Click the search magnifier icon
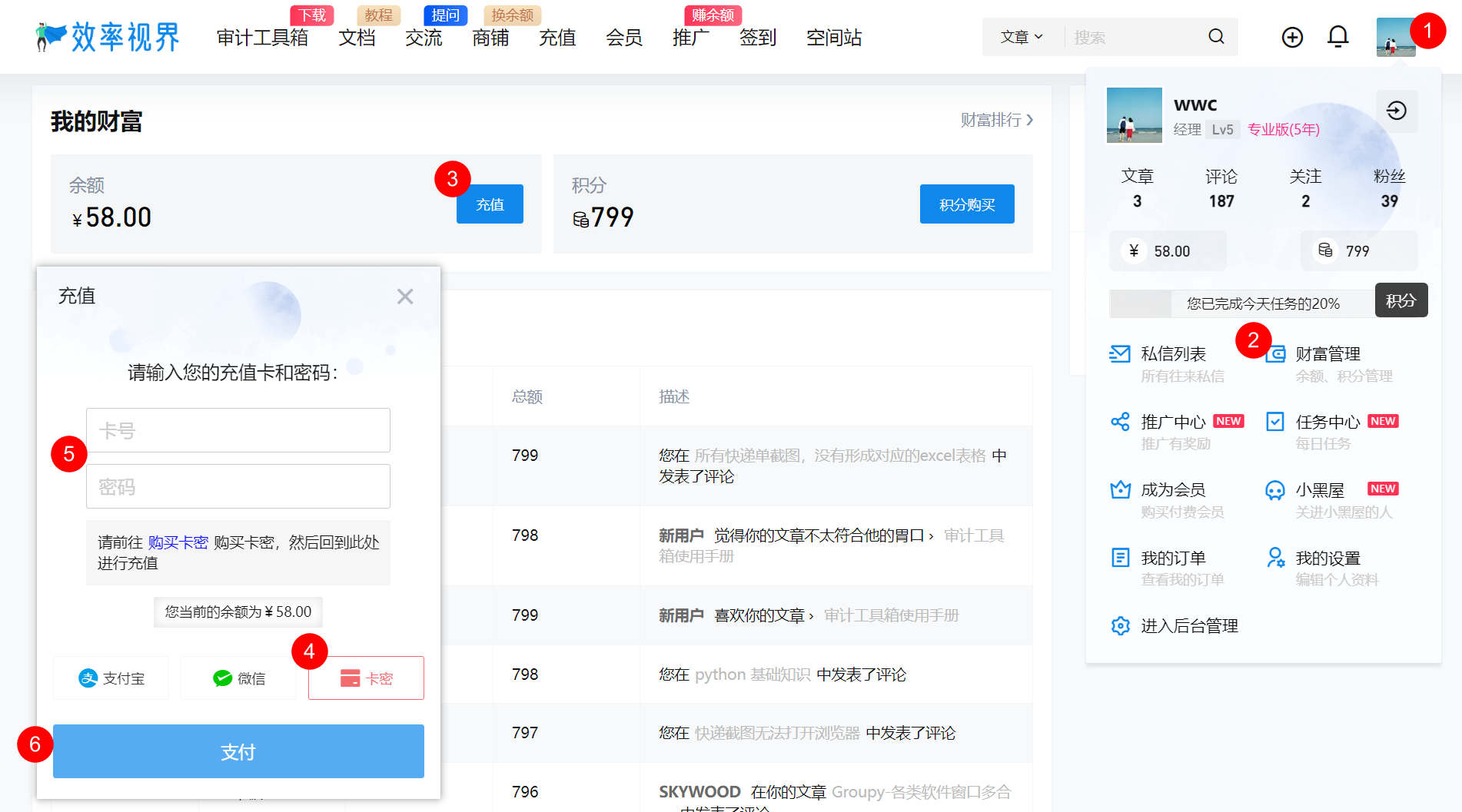 (1216, 37)
